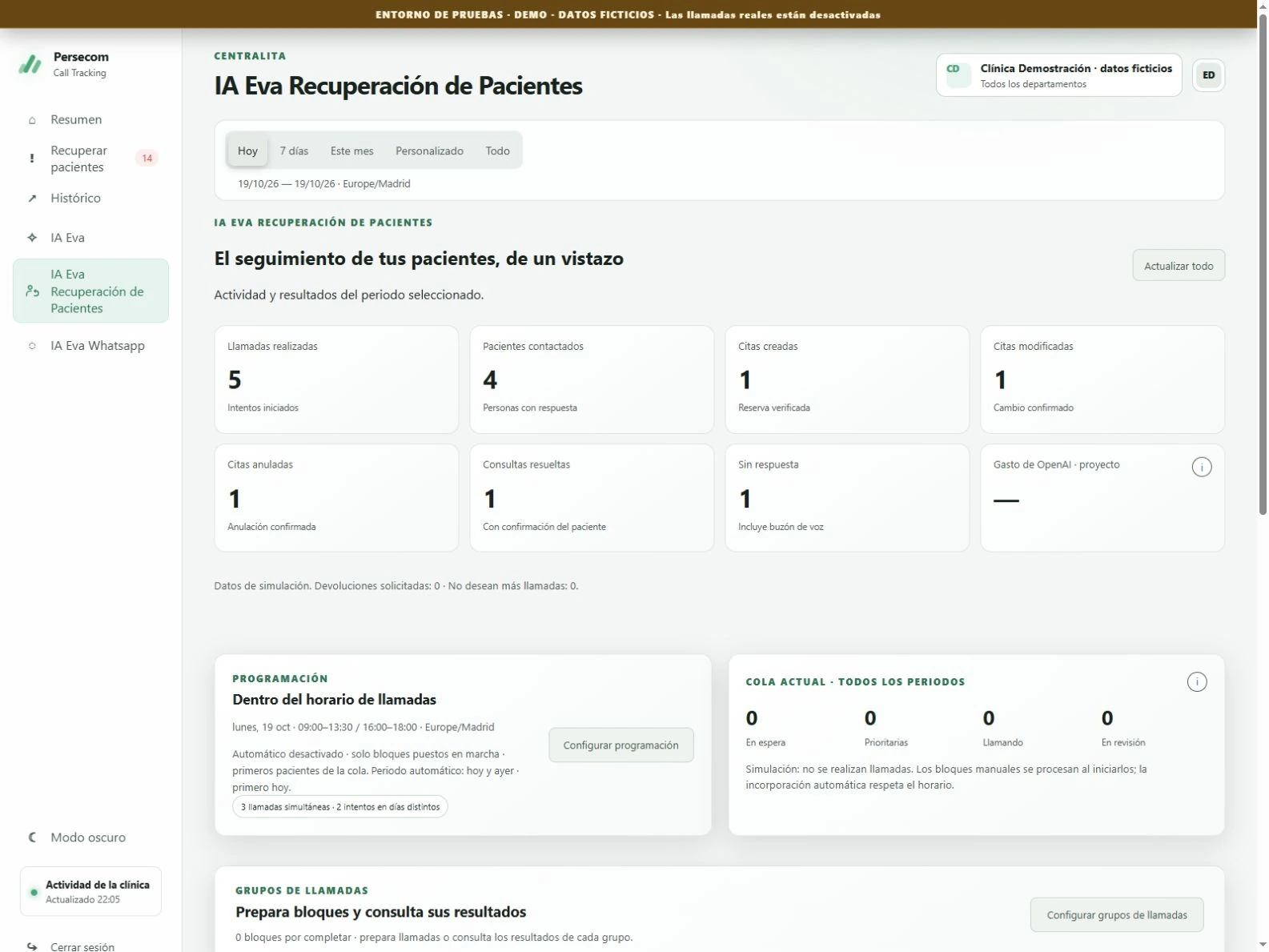
Task: Toggle Modo oscuro
Action: point(88,838)
